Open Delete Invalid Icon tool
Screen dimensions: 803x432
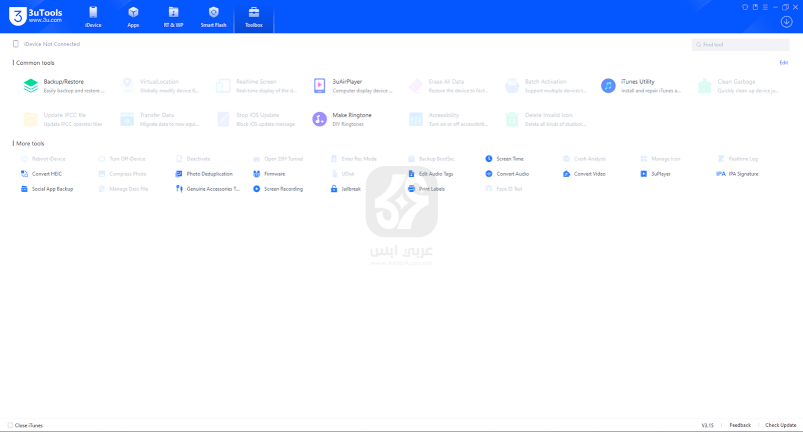coord(545,119)
